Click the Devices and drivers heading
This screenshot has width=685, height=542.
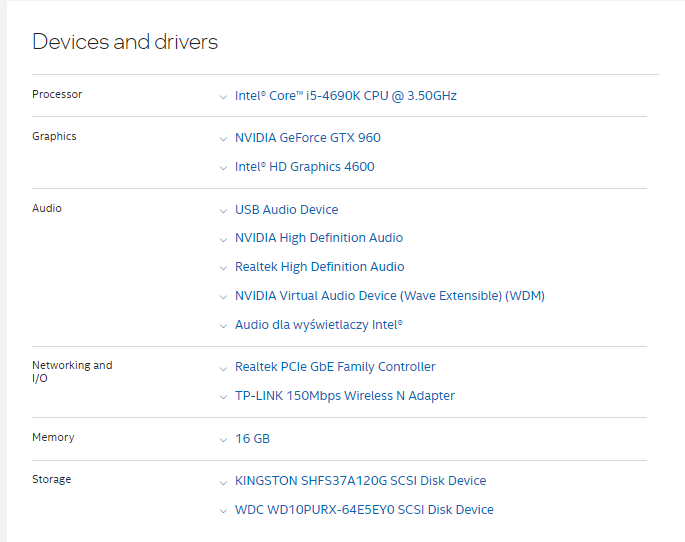[125, 42]
